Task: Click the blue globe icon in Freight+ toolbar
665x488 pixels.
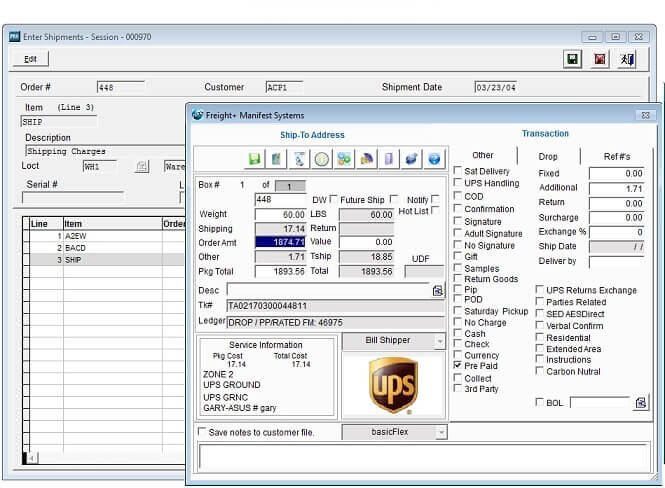Action: click(434, 159)
